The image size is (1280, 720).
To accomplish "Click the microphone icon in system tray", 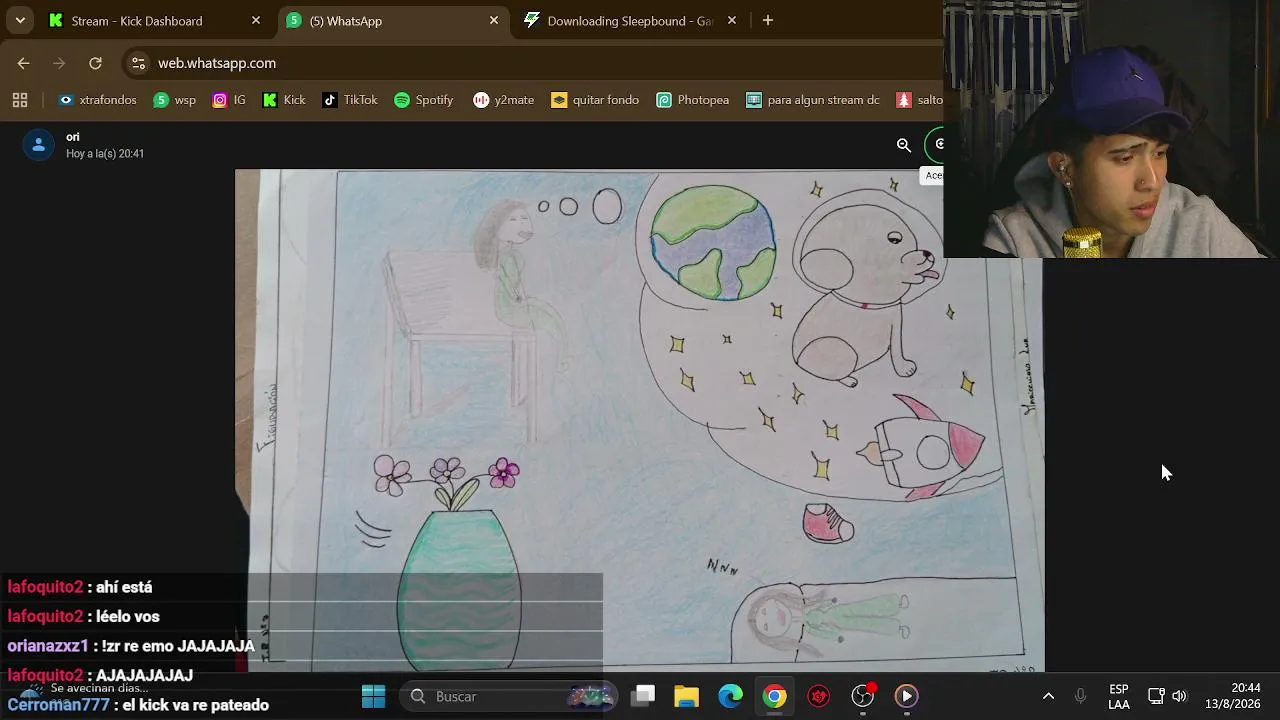I will point(1080,696).
